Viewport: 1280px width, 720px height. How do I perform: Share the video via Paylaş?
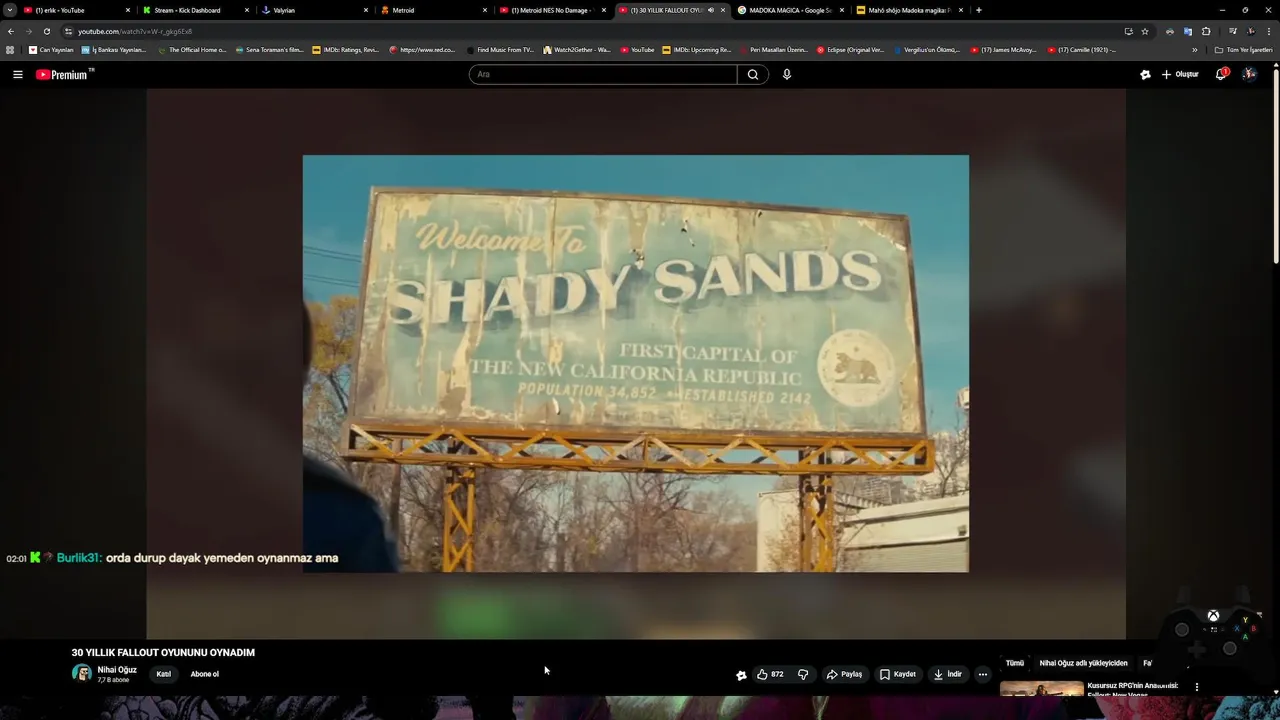click(844, 674)
